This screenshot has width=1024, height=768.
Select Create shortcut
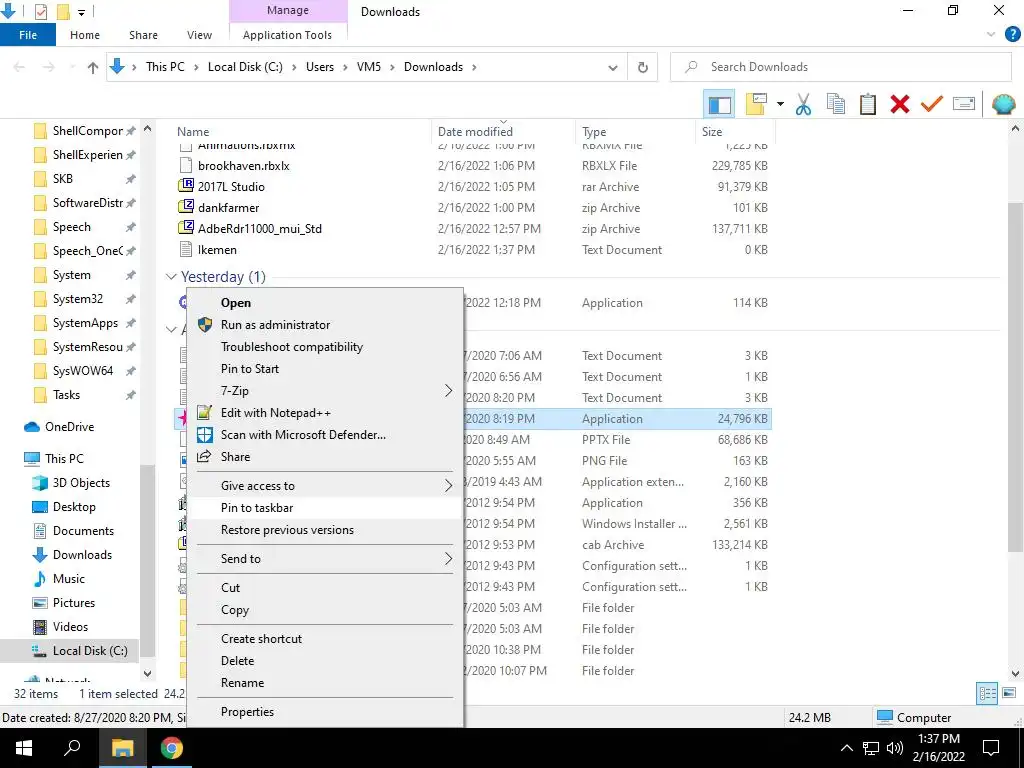[x=325, y=639]
